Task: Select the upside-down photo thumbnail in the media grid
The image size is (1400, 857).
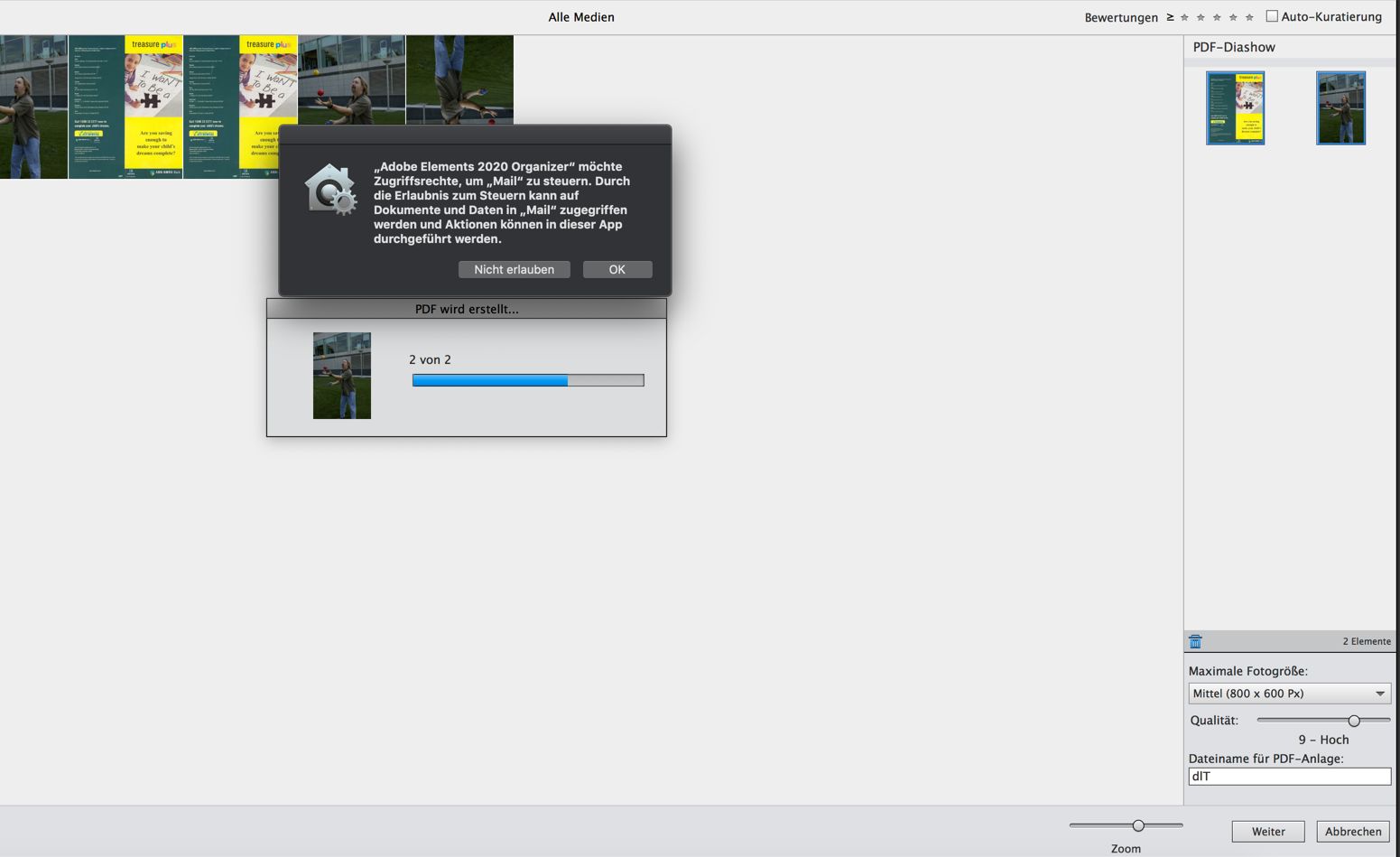Action: [459, 79]
